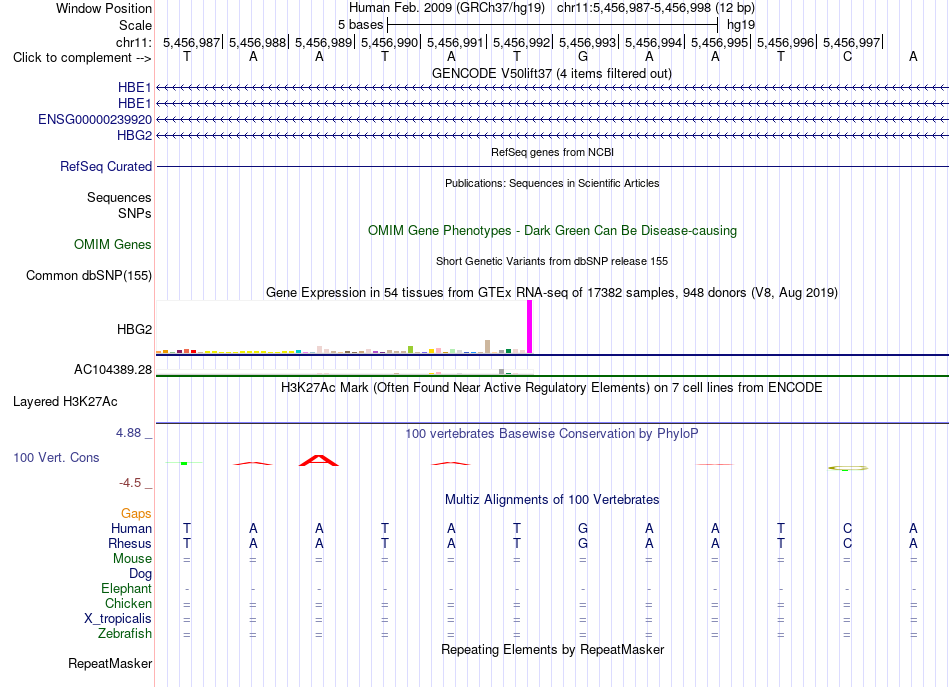Click the large red PhyloP conservation peak
Screen dimensions: 950x687
(x=319, y=460)
